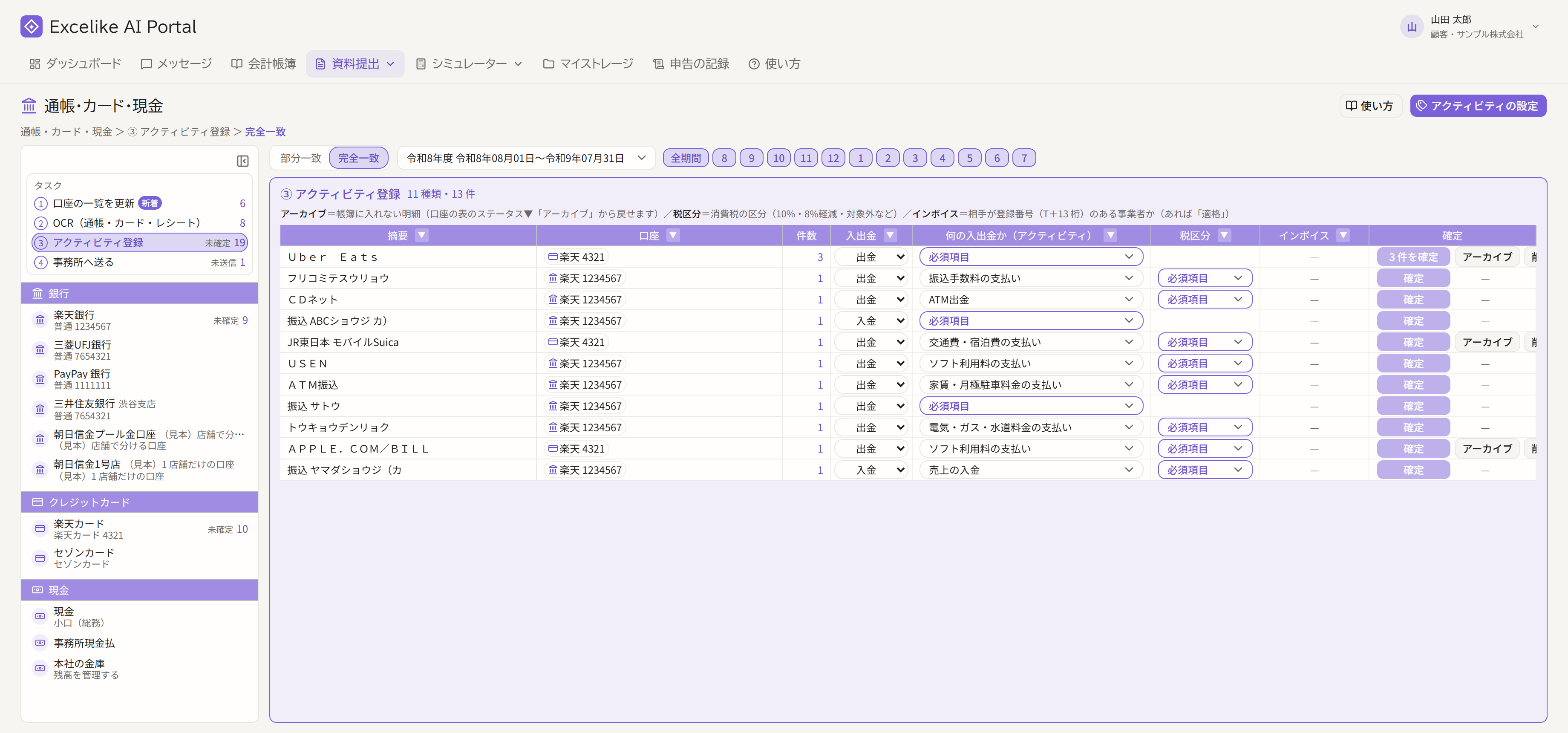This screenshot has height=733, width=1568.
Task: Click the bank icon beside 楽天銀行
Action: (x=40, y=320)
